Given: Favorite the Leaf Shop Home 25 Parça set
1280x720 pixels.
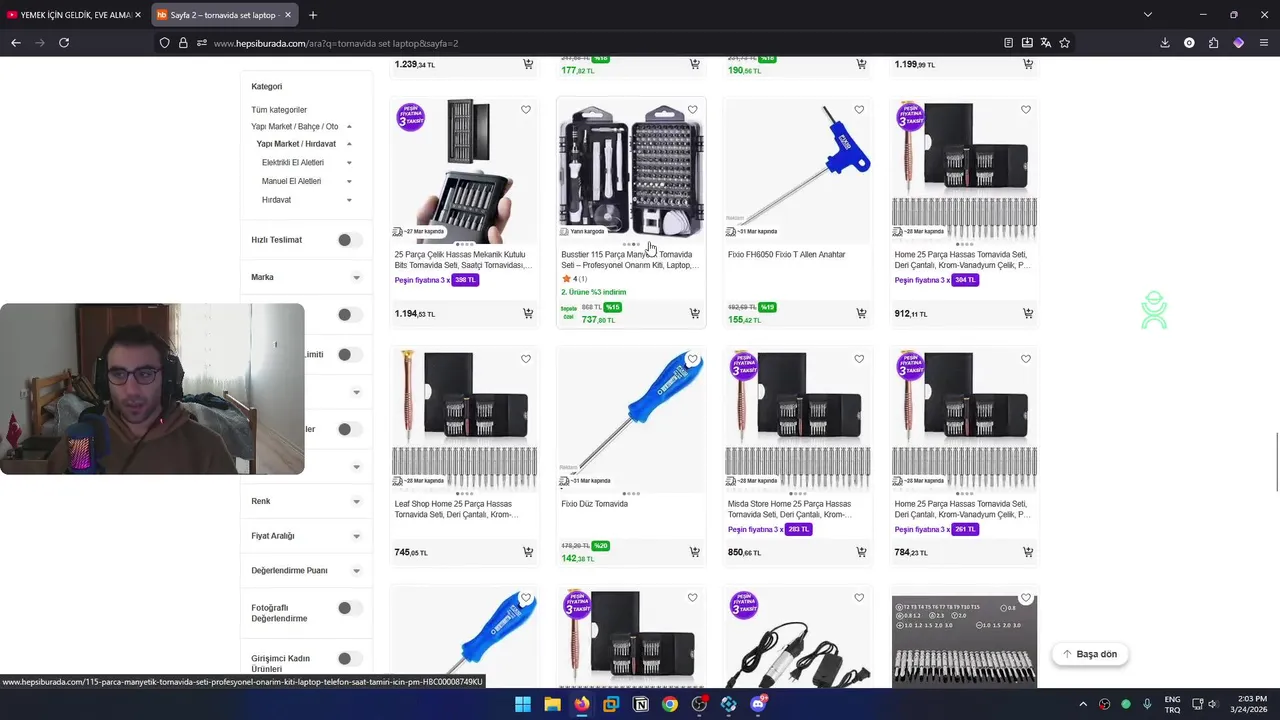Looking at the screenshot, I should [x=526, y=359].
